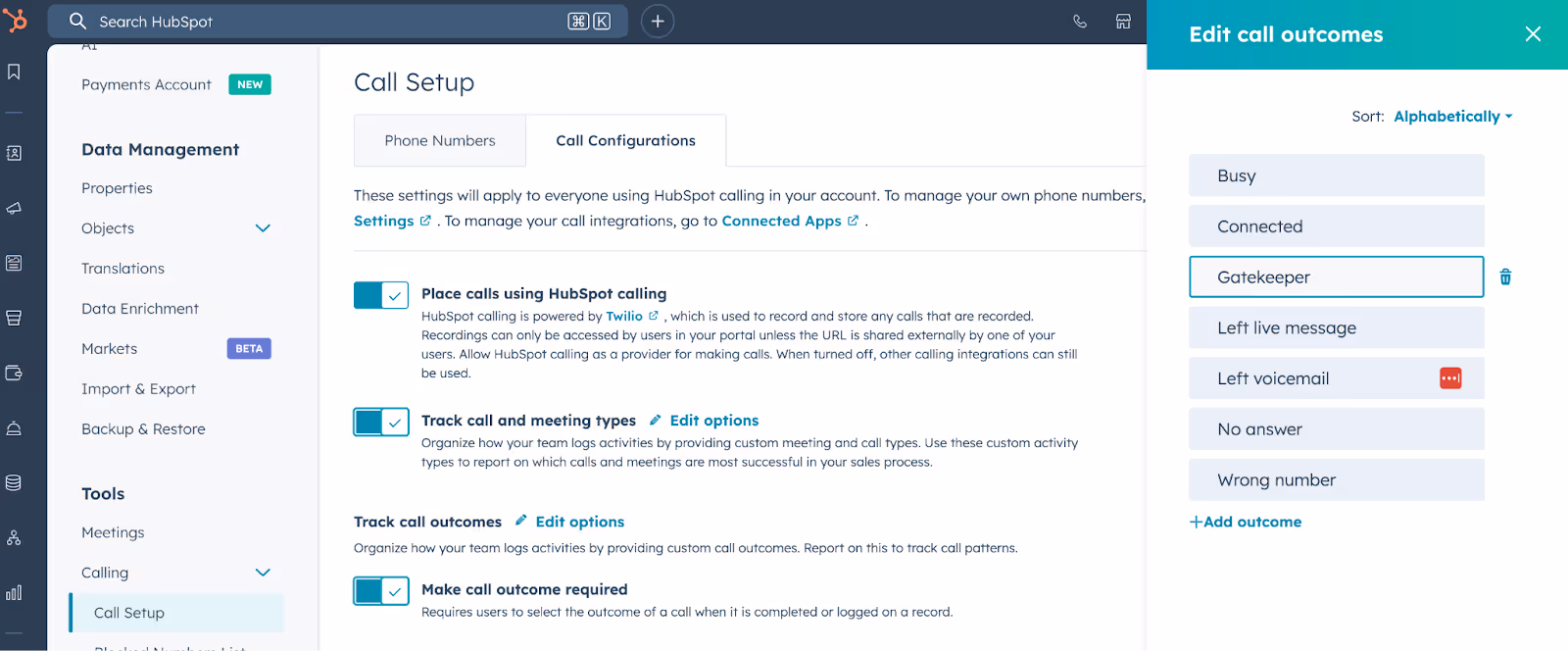Open the Reporting bar chart icon
Image resolution: width=1568 pixels, height=651 pixels.
tap(14, 592)
